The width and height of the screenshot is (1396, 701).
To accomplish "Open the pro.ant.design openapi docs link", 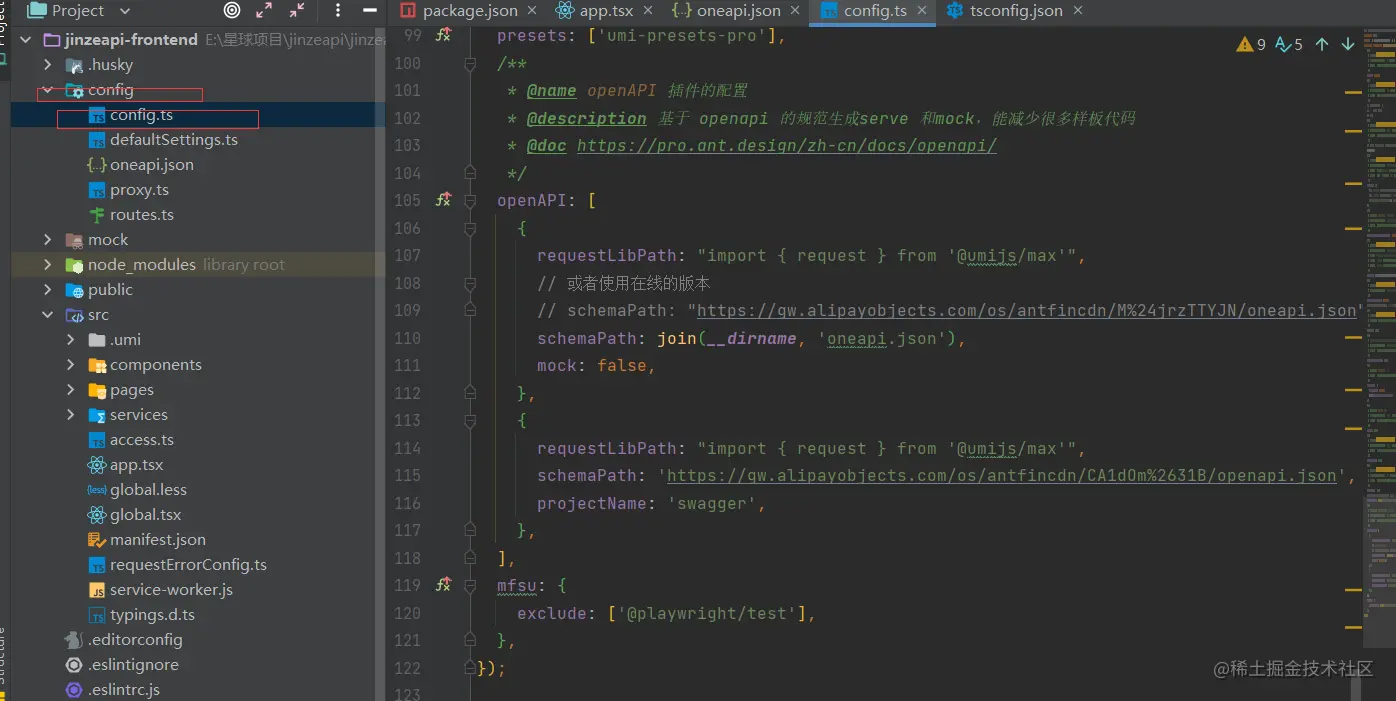I will 786,145.
